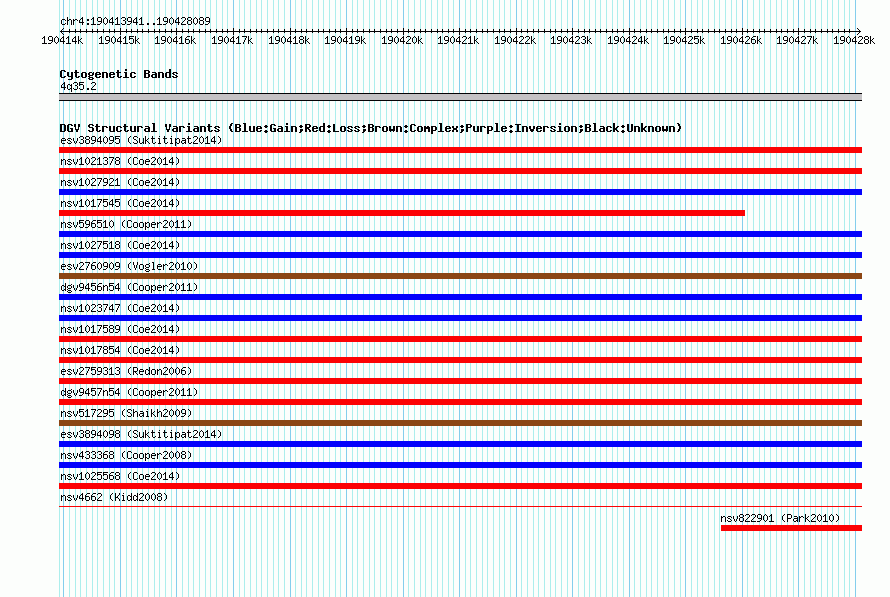Select the thin red line of nsv4662
Image resolution: width=890 pixels, height=597 pixels.
pyautogui.click(x=460, y=507)
